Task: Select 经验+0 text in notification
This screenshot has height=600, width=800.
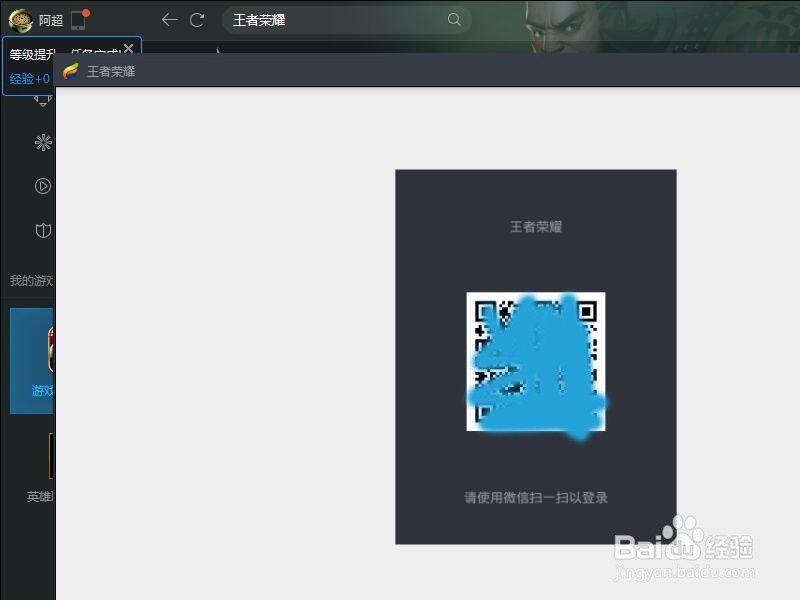Action: pos(30,79)
